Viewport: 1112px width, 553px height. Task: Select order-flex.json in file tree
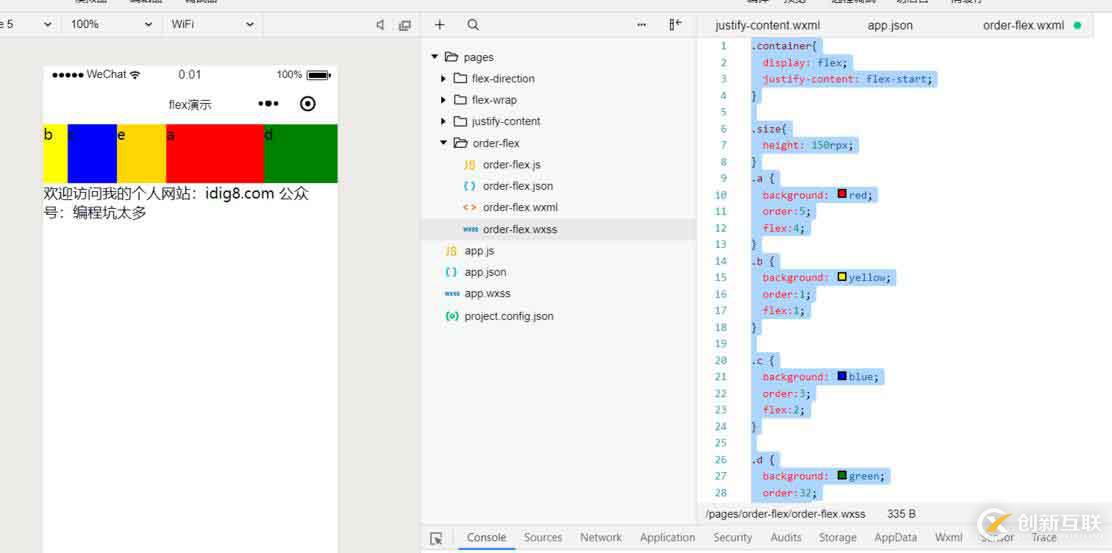point(558,186)
